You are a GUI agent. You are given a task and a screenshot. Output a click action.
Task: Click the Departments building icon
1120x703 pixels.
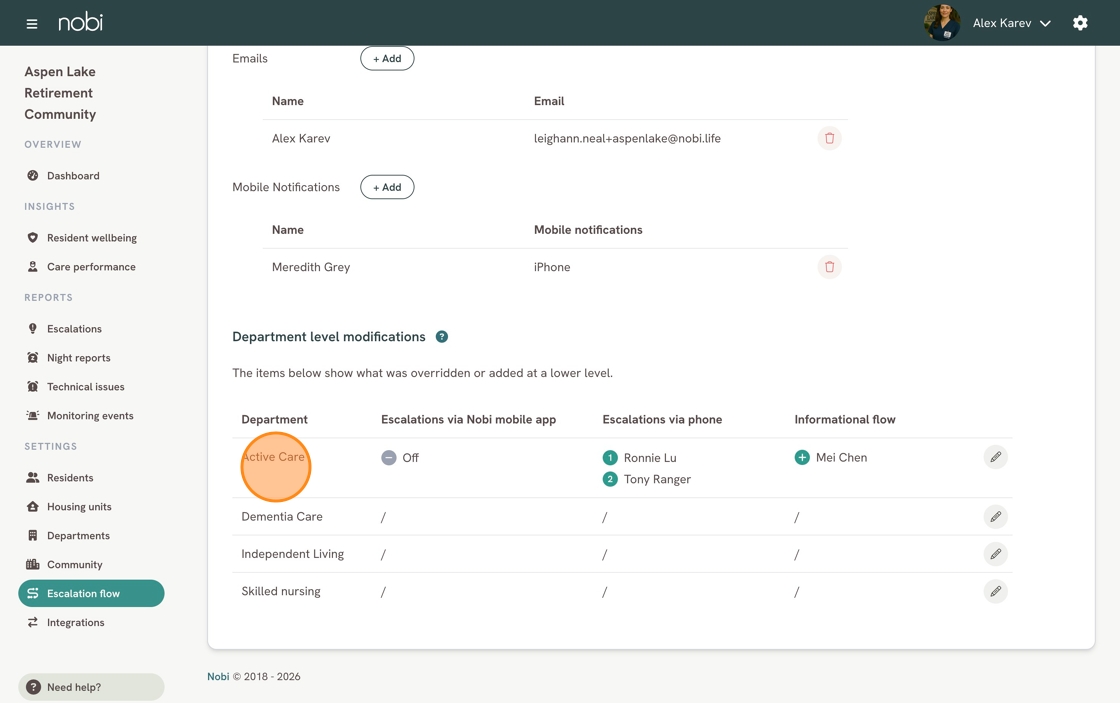point(32,536)
